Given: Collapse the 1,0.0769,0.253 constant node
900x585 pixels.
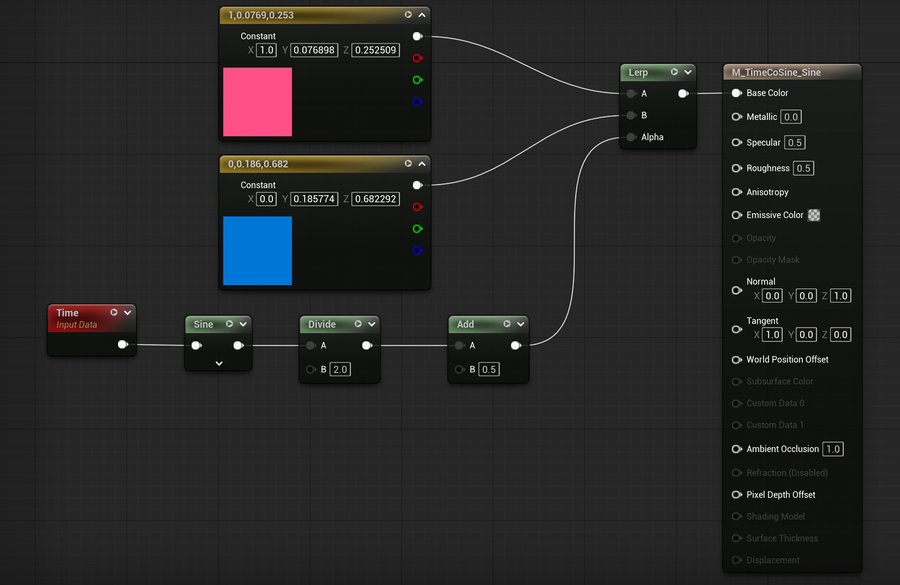Looking at the screenshot, I should pyautogui.click(x=422, y=15).
